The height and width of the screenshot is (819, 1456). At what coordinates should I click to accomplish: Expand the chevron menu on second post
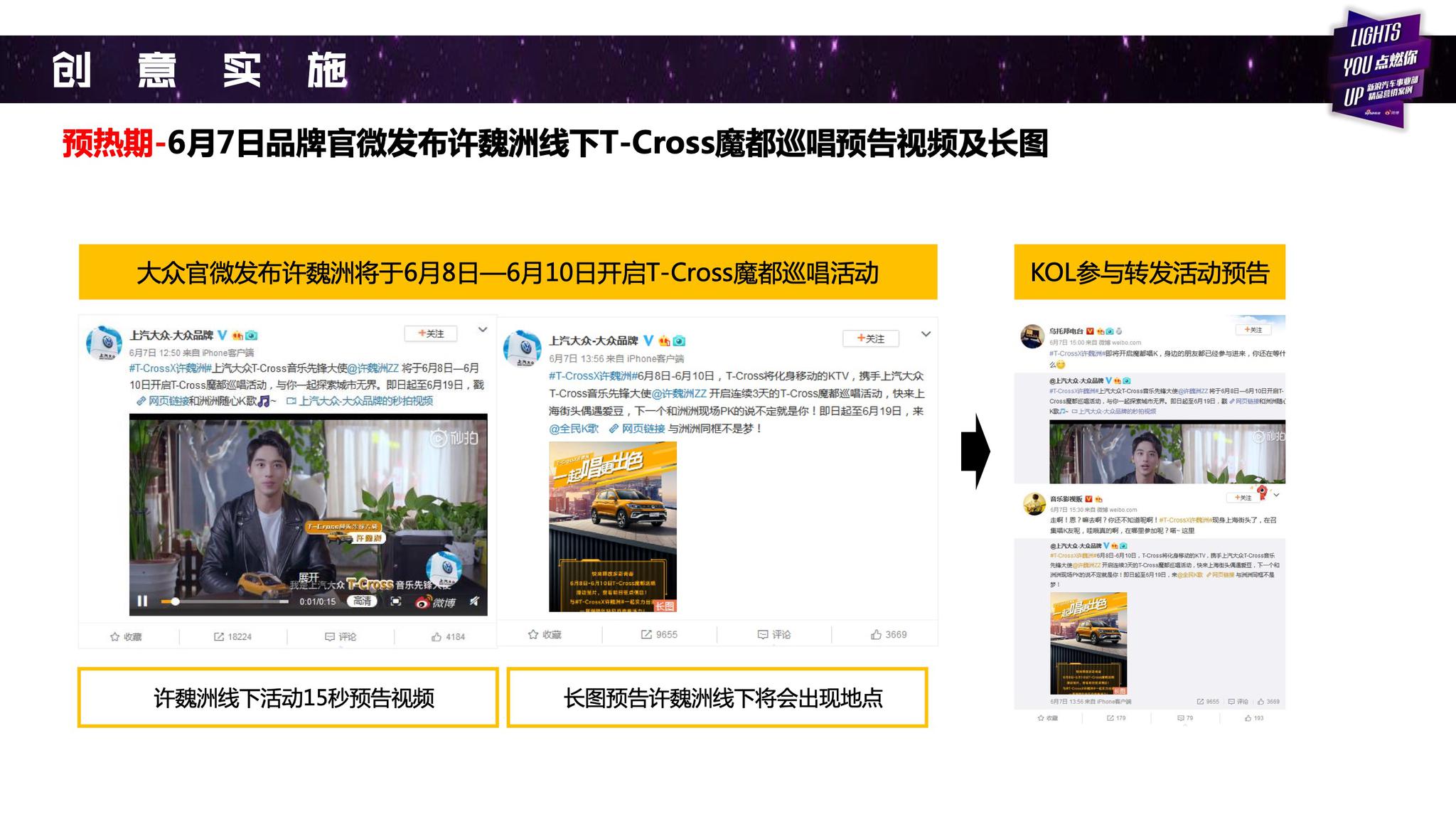click(926, 334)
